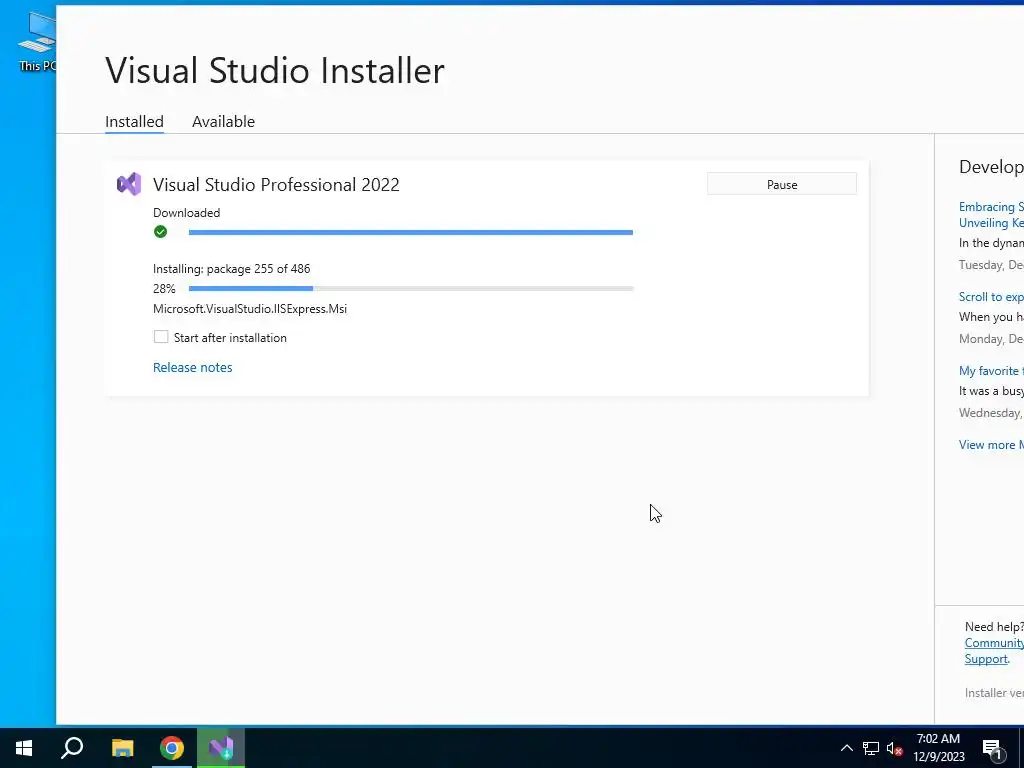Click the Visual Studio Professional 2022 logo icon
Screen dimensions: 1024x768
click(x=129, y=184)
